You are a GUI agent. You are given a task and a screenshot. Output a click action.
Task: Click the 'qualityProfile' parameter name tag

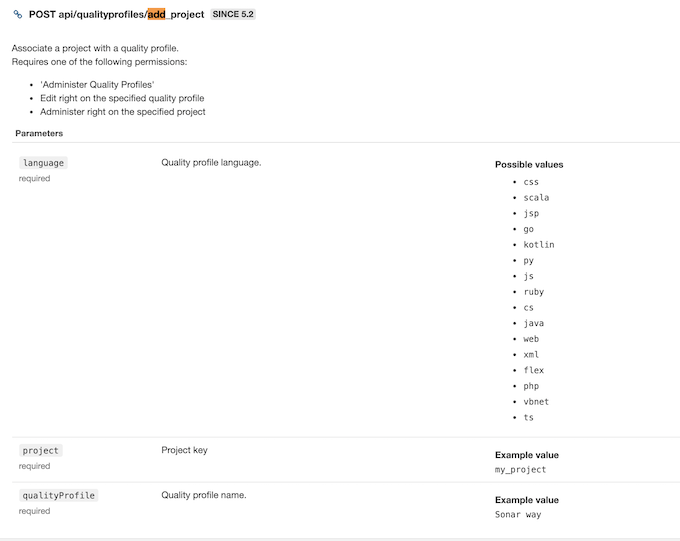(59, 496)
